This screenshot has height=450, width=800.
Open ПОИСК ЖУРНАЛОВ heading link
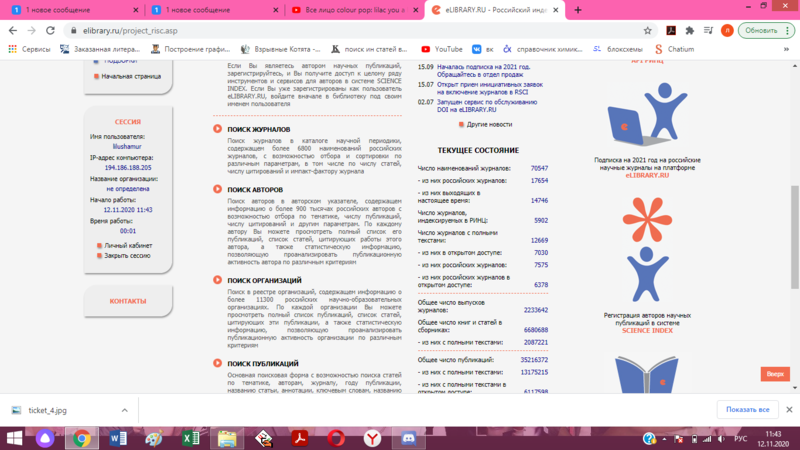(x=259, y=130)
